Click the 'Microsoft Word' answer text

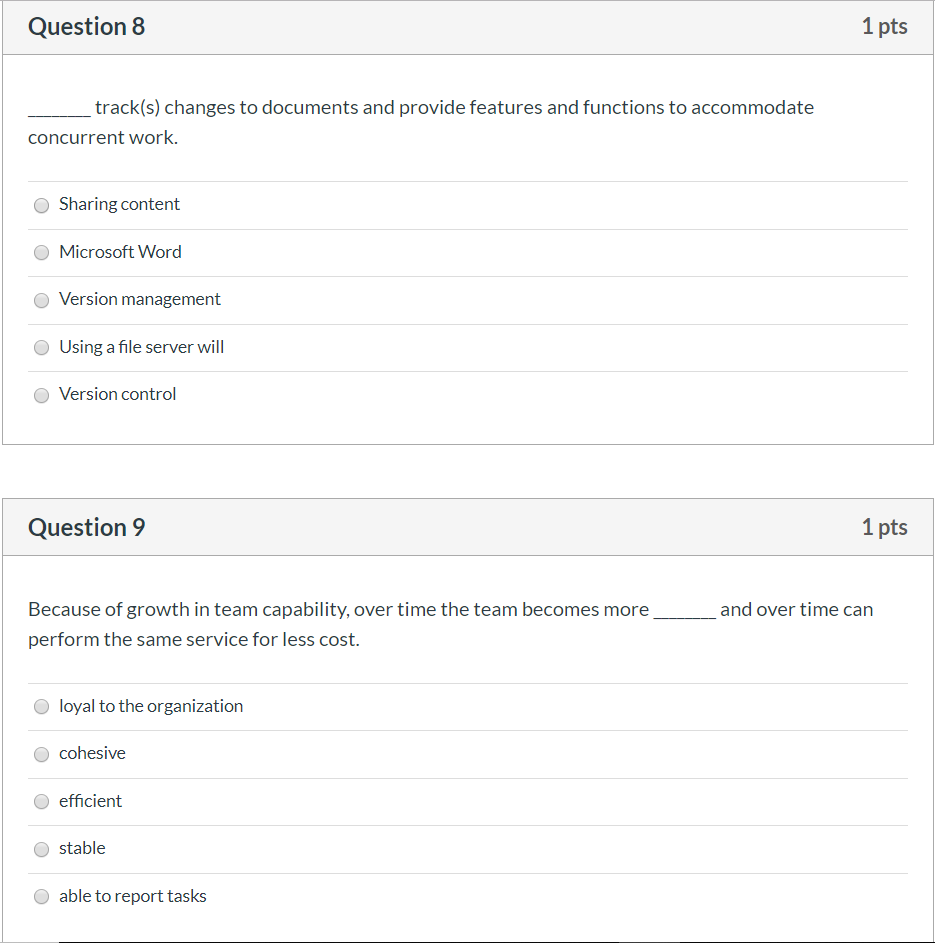pos(120,252)
